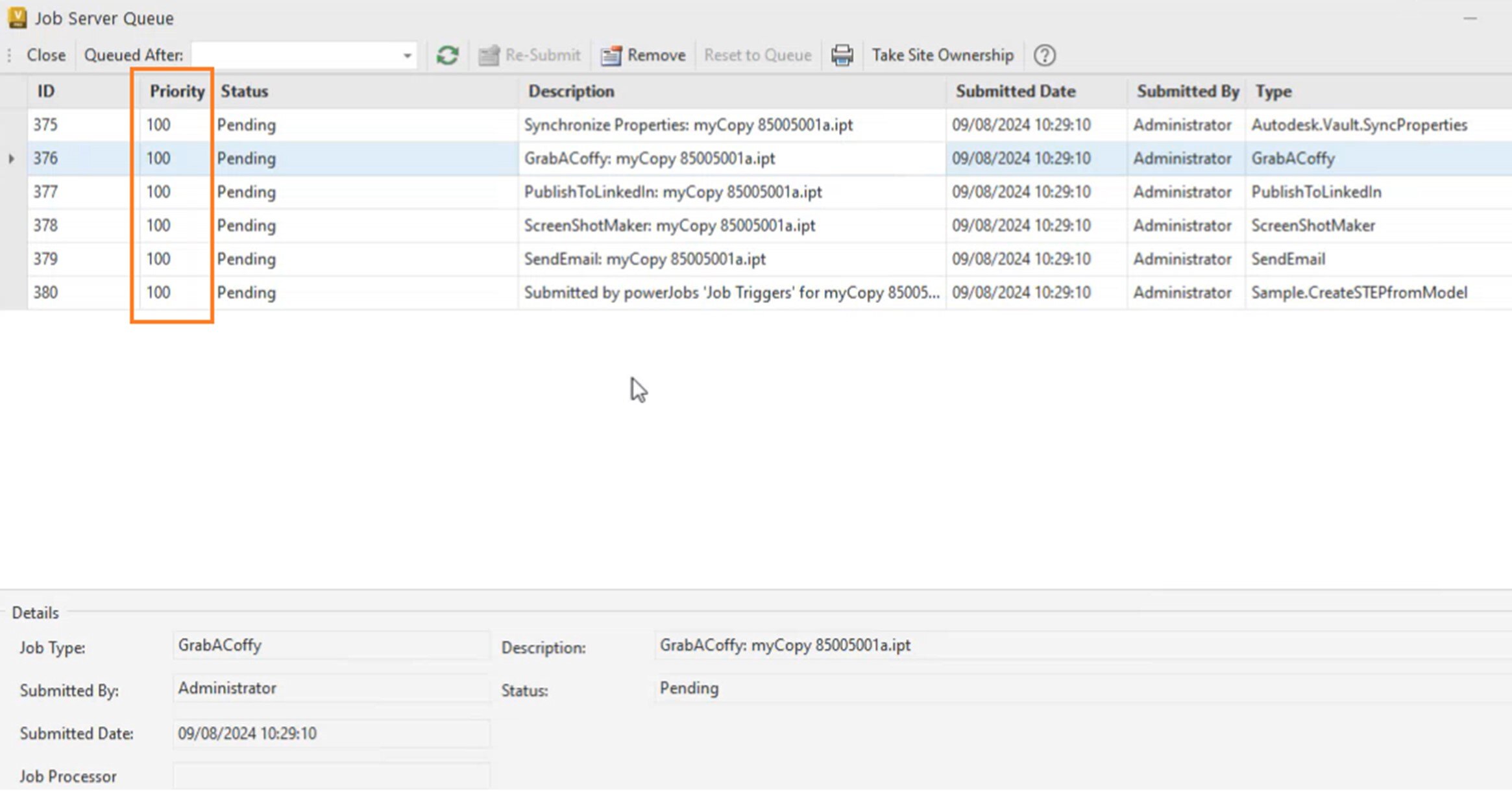Sort jobs by the Priority column
Image resolution: width=1512 pixels, height=791 pixels.
pyautogui.click(x=175, y=91)
